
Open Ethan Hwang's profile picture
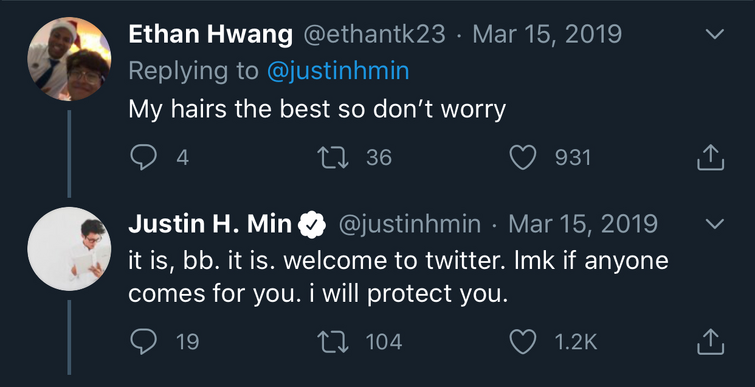point(69,59)
